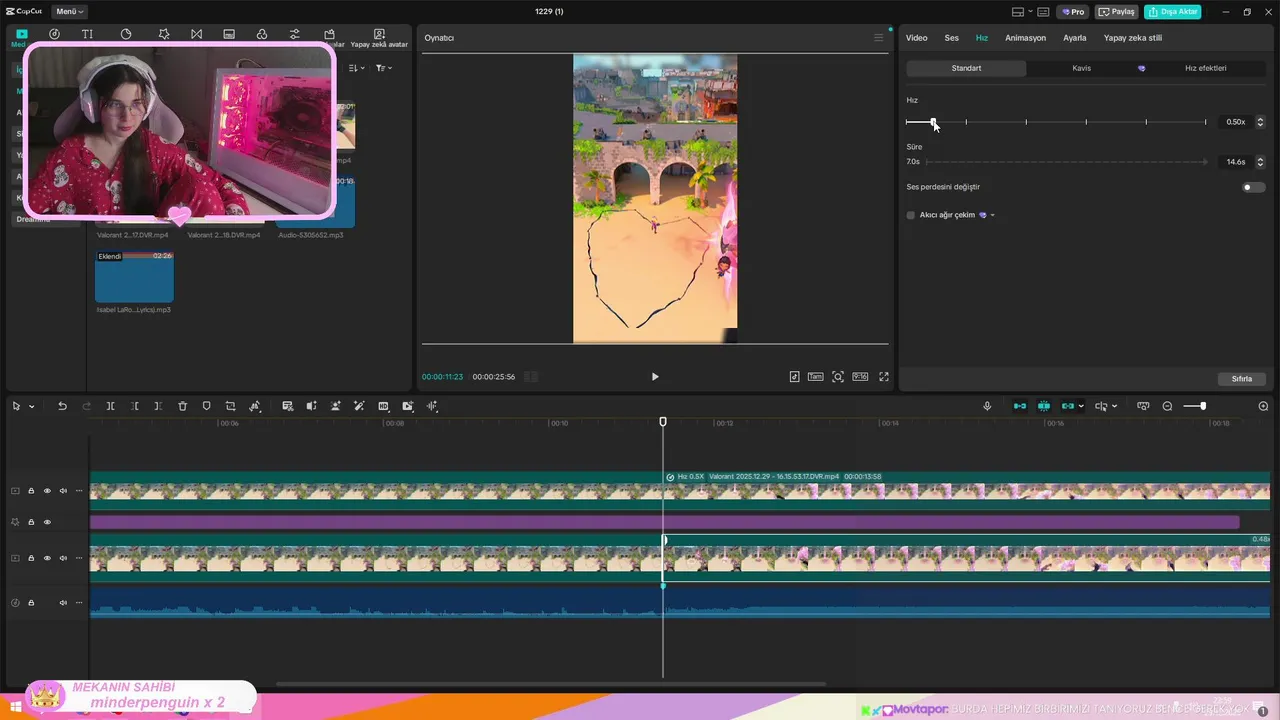Image resolution: width=1280 pixels, height=720 pixels.
Task: Click the fullscreen preview icon
Action: click(884, 377)
